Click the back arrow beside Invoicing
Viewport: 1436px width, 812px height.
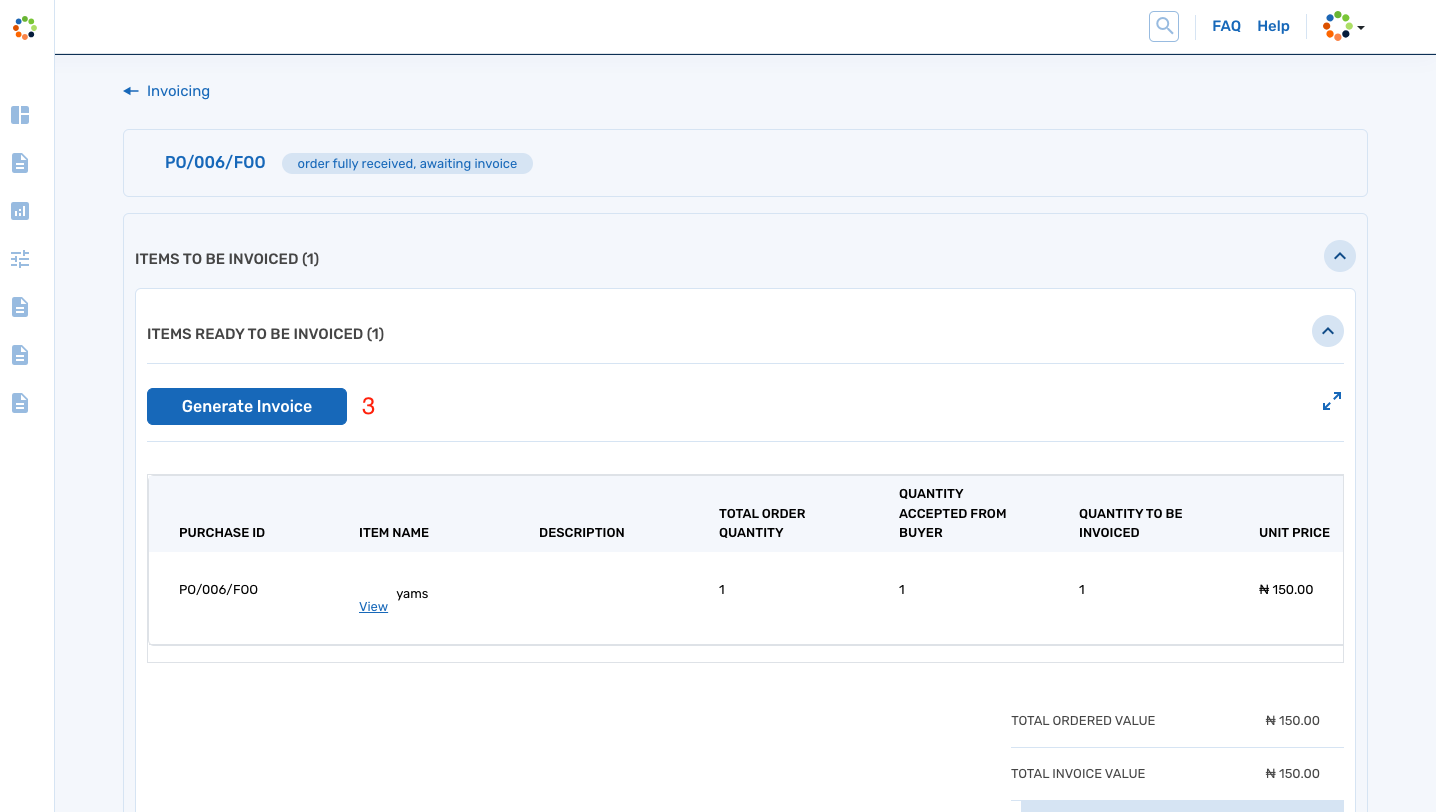[x=131, y=91]
